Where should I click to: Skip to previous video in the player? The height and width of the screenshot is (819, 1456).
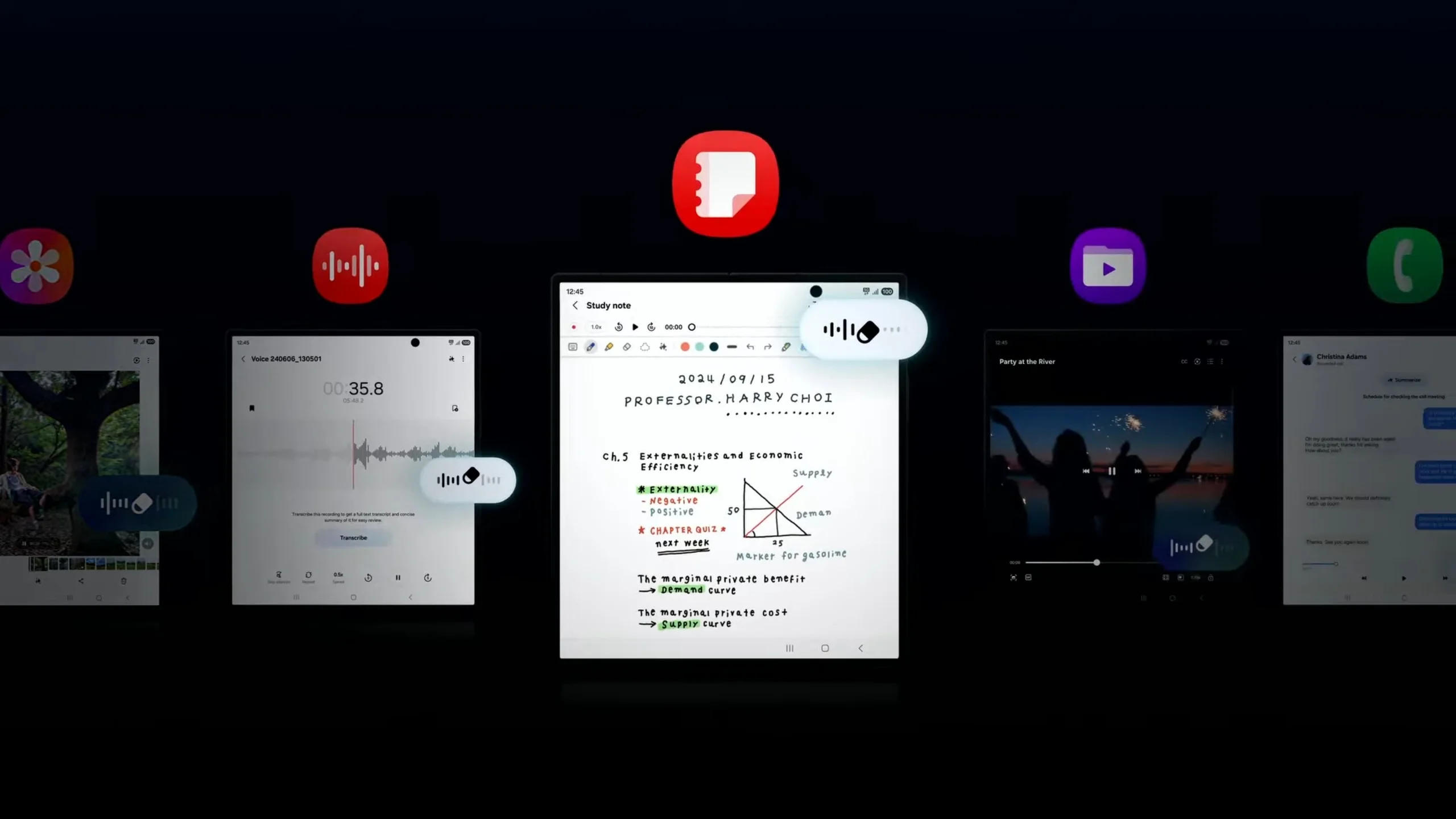(x=1086, y=471)
